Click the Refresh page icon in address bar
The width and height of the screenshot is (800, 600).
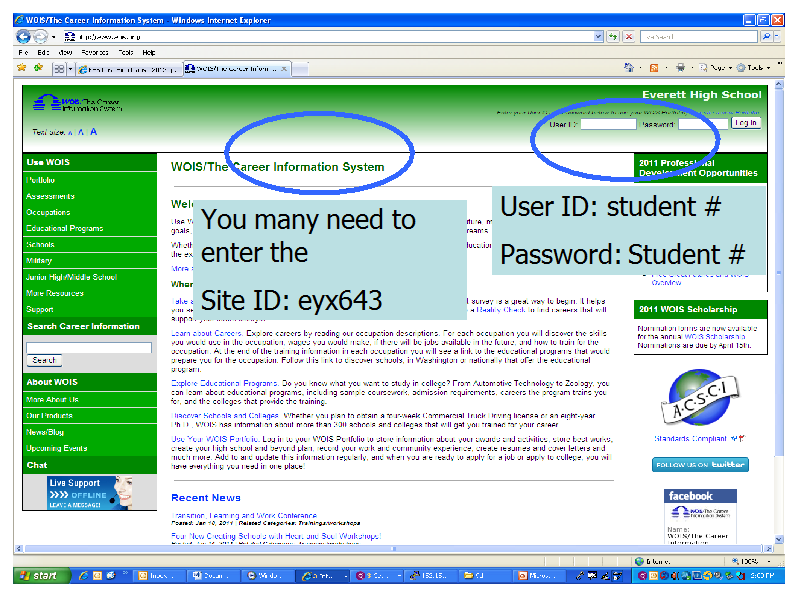pyautogui.click(x=613, y=37)
